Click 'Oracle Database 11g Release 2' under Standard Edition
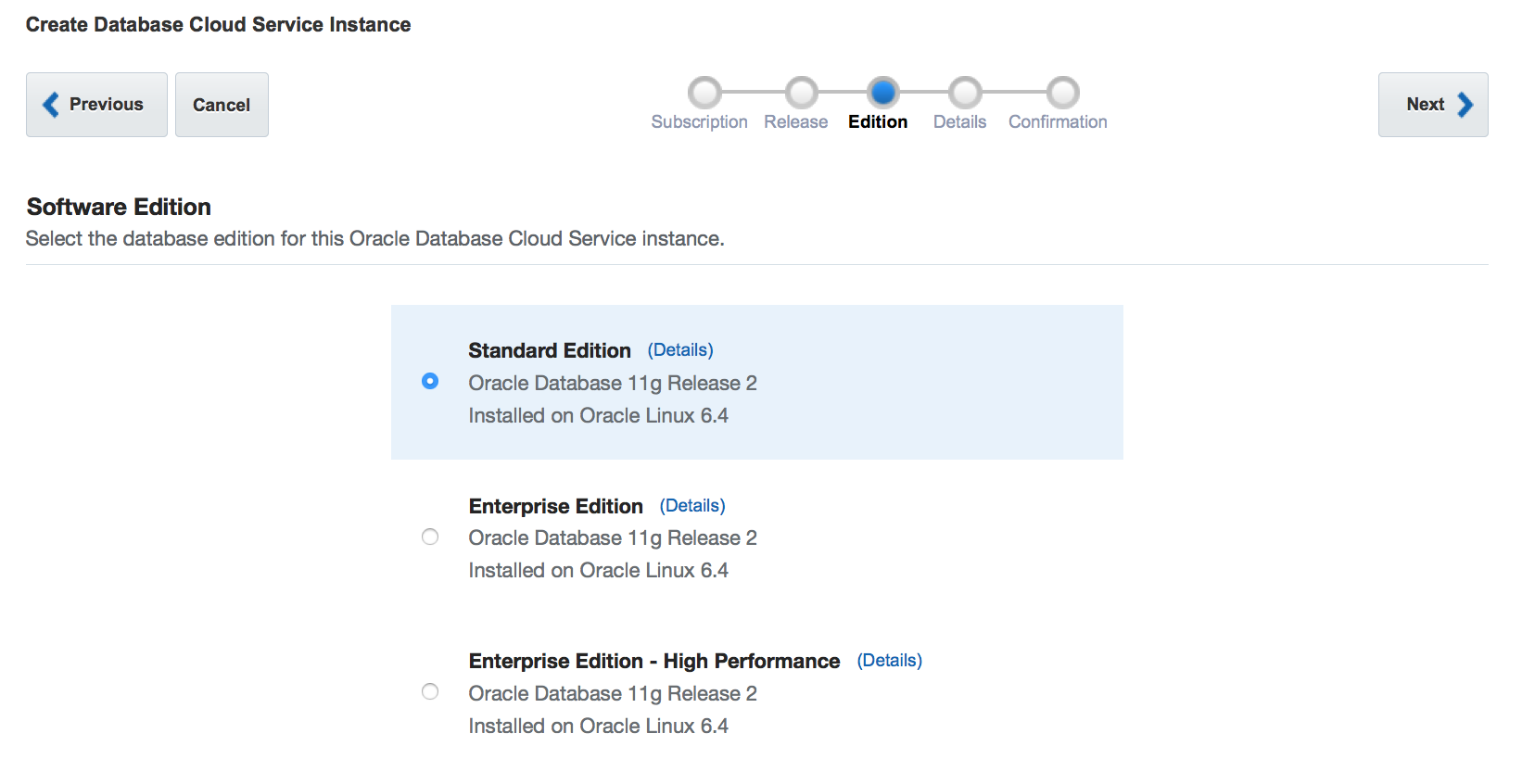 tap(613, 383)
